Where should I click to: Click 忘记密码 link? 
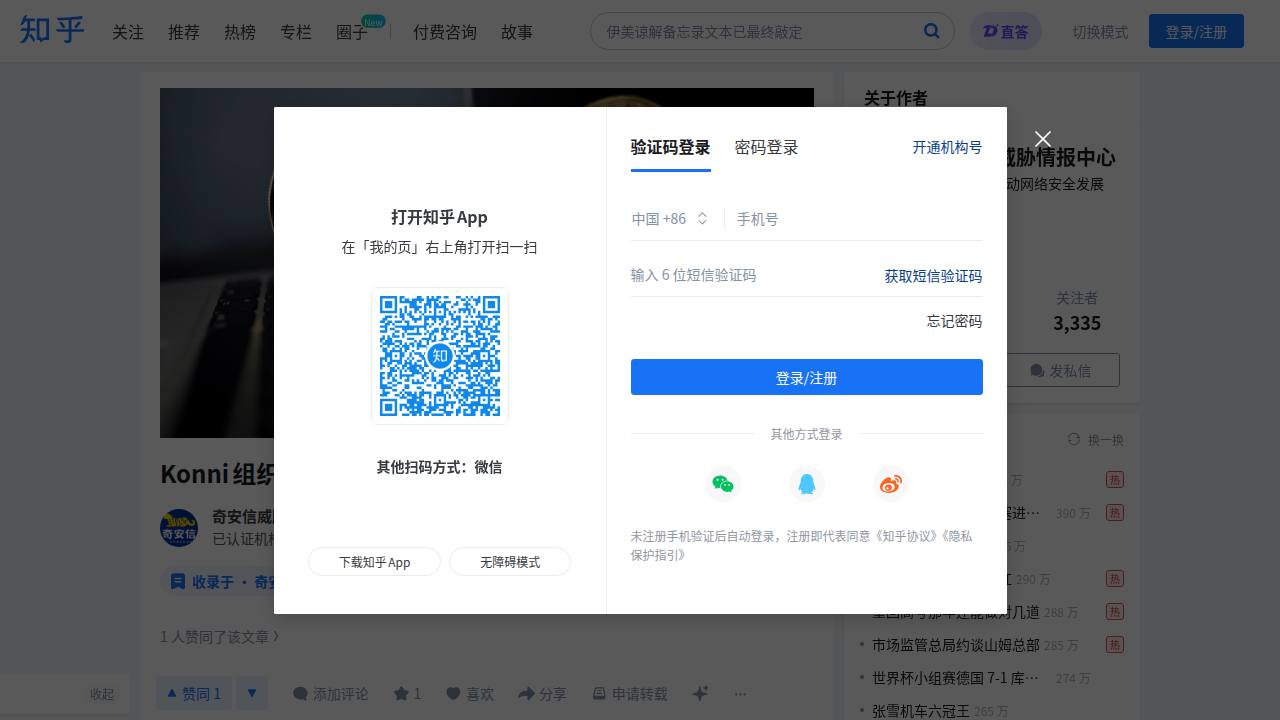954,321
